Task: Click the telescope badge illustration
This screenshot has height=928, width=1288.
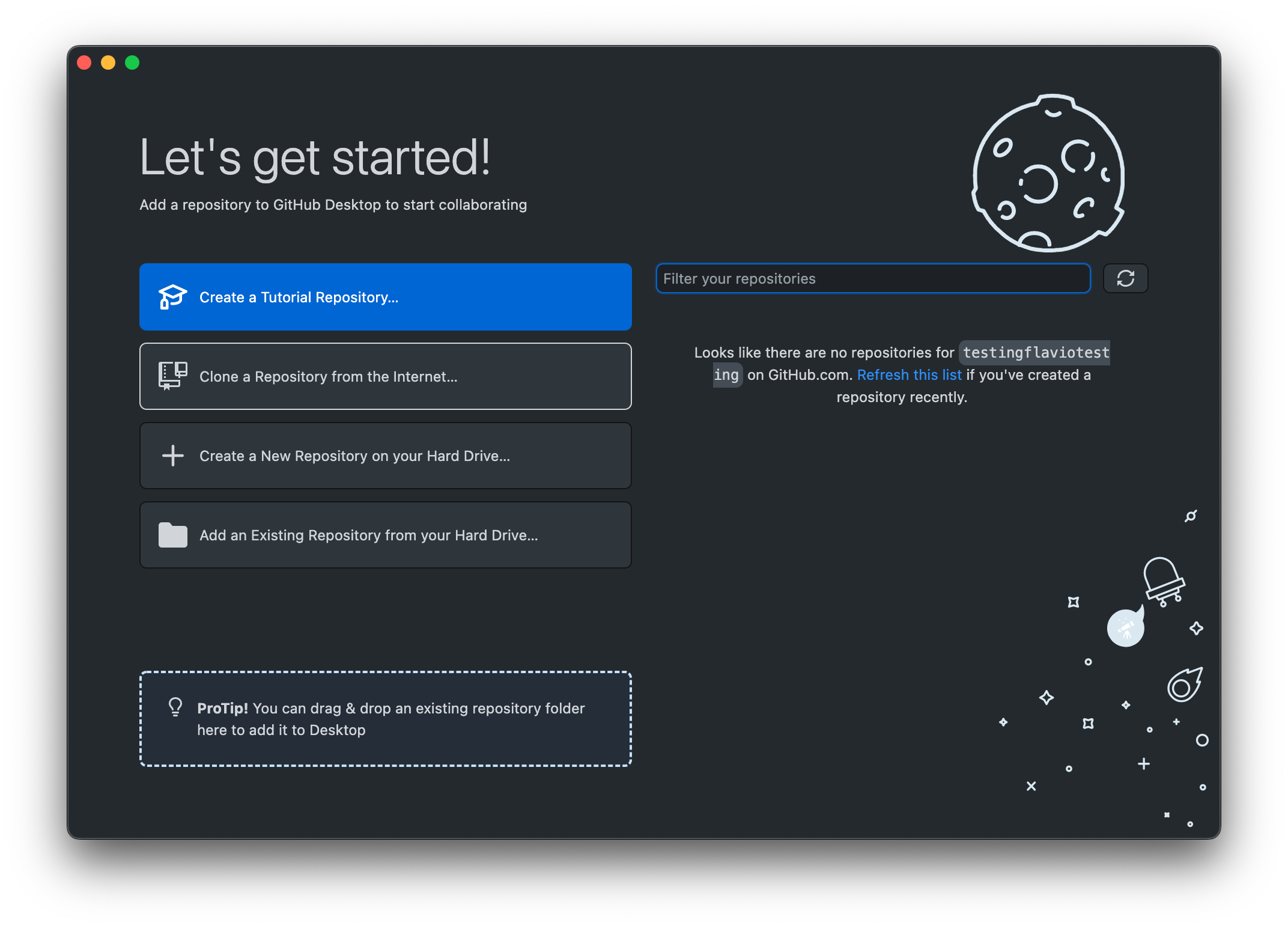Action: pyautogui.click(x=1125, y=628)
